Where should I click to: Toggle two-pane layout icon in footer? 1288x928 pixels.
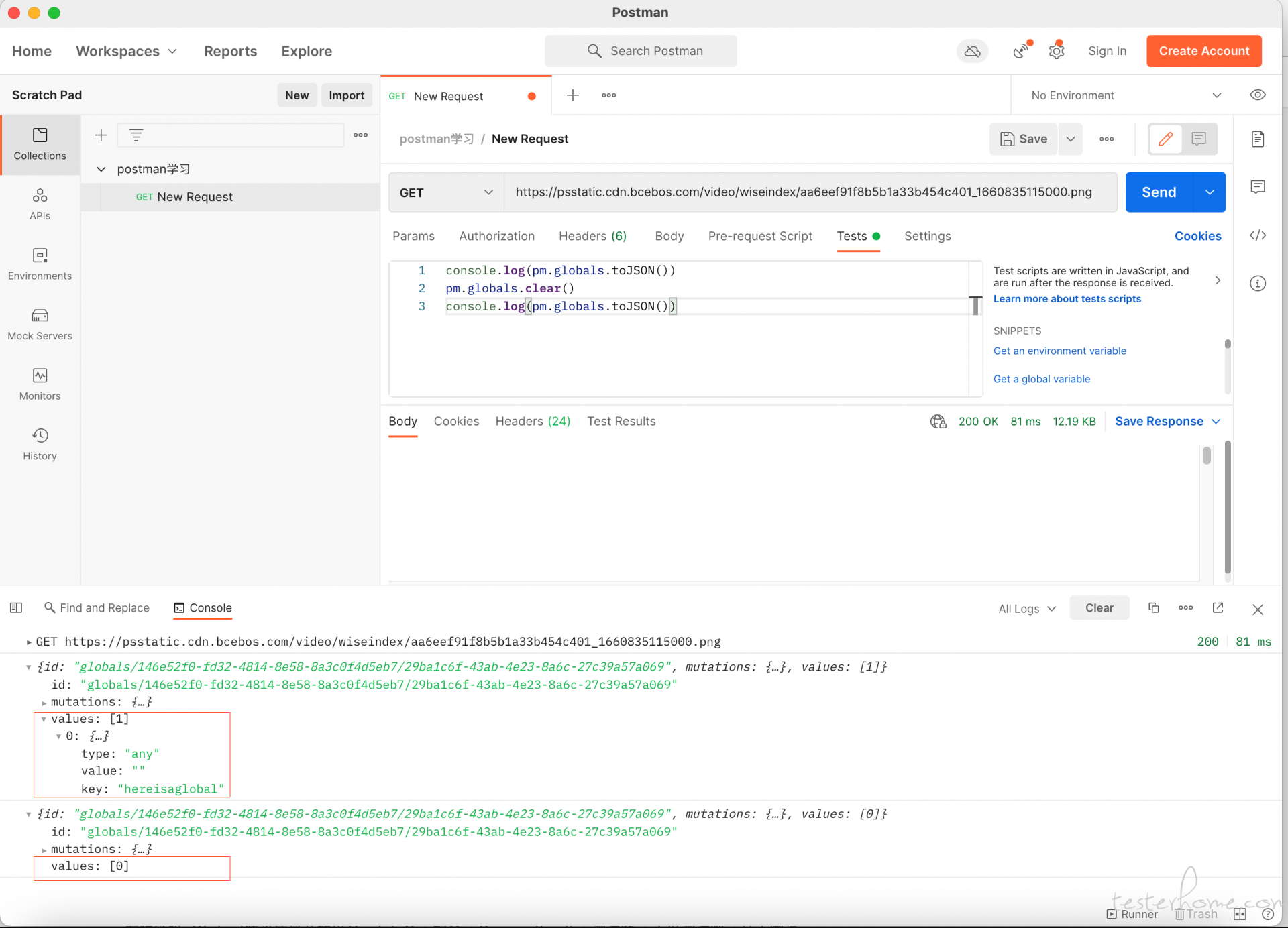coord(1240,914)
